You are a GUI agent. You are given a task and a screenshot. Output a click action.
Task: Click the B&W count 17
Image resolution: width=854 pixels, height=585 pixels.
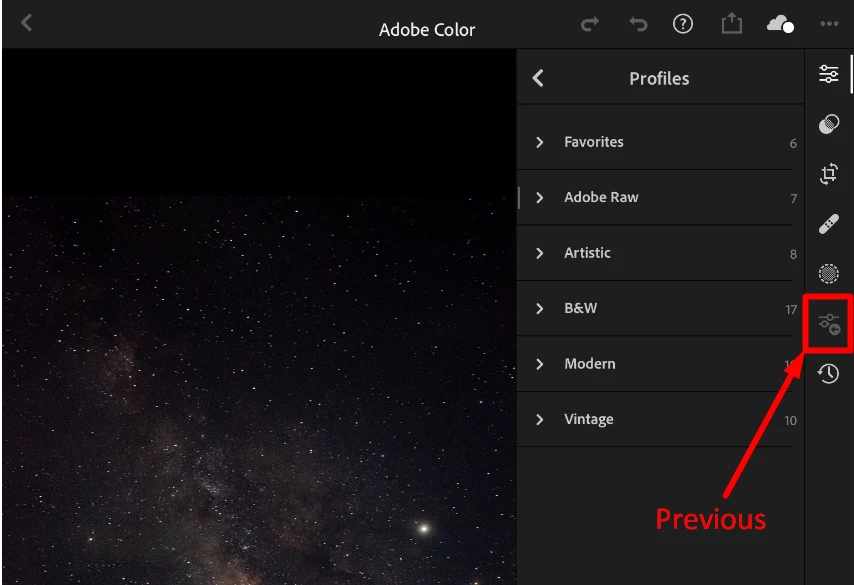pyautogui.click(x=791, y=310)
